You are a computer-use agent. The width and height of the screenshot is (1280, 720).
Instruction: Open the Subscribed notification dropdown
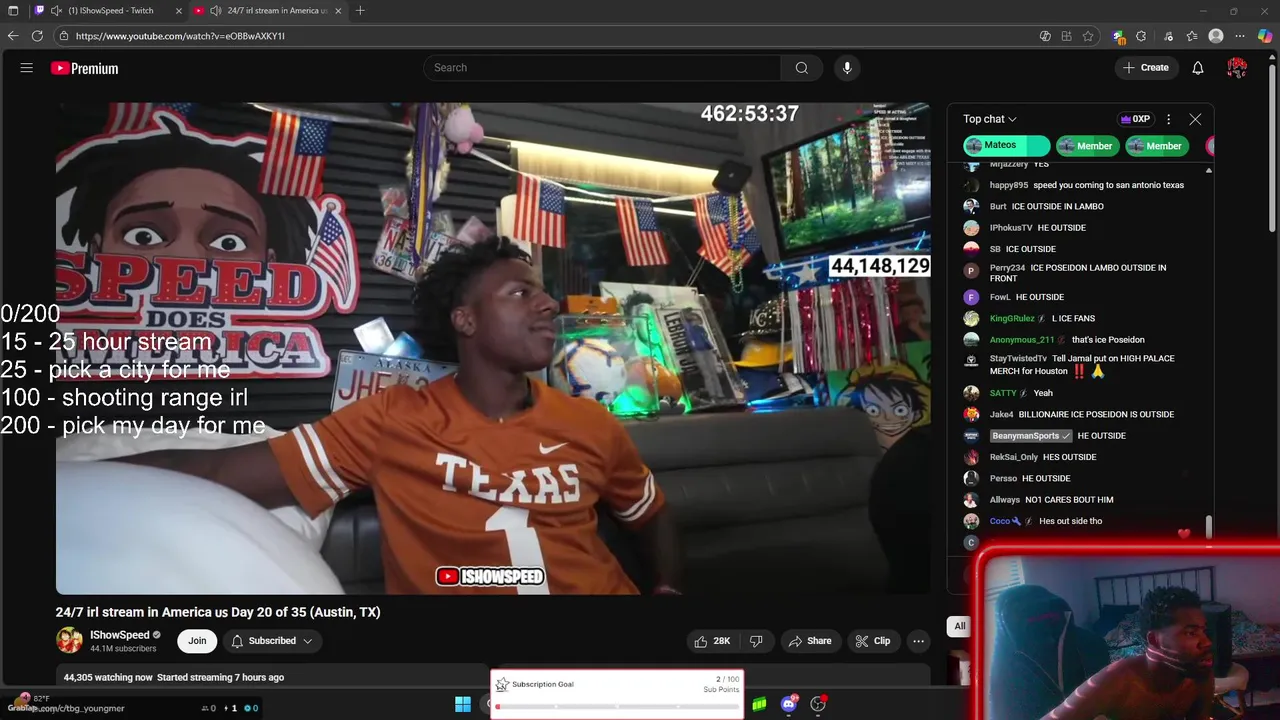pyautogui.click(x=273, y=641)
